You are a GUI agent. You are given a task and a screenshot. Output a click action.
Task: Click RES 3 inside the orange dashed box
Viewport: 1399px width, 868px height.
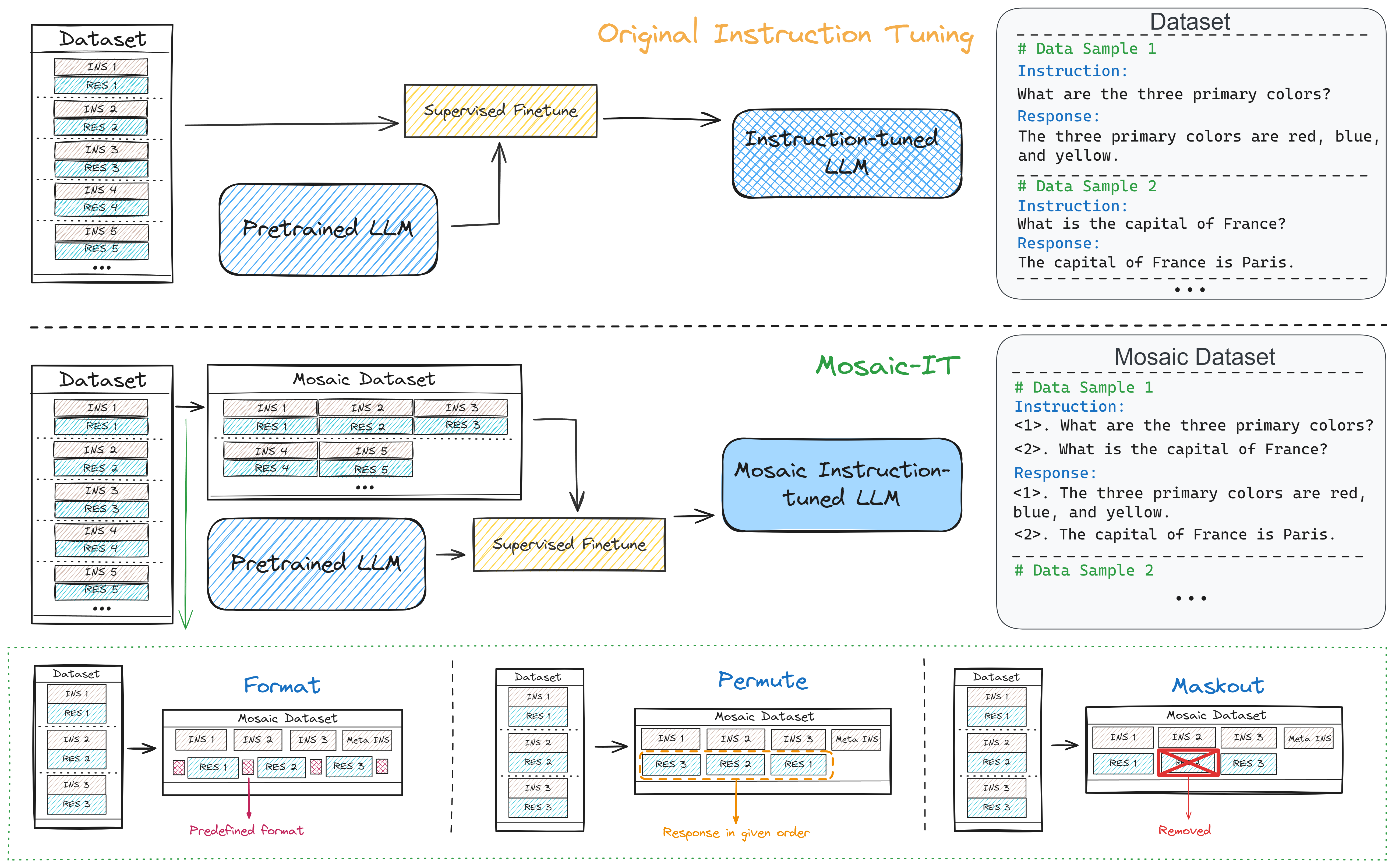point(671,764)
